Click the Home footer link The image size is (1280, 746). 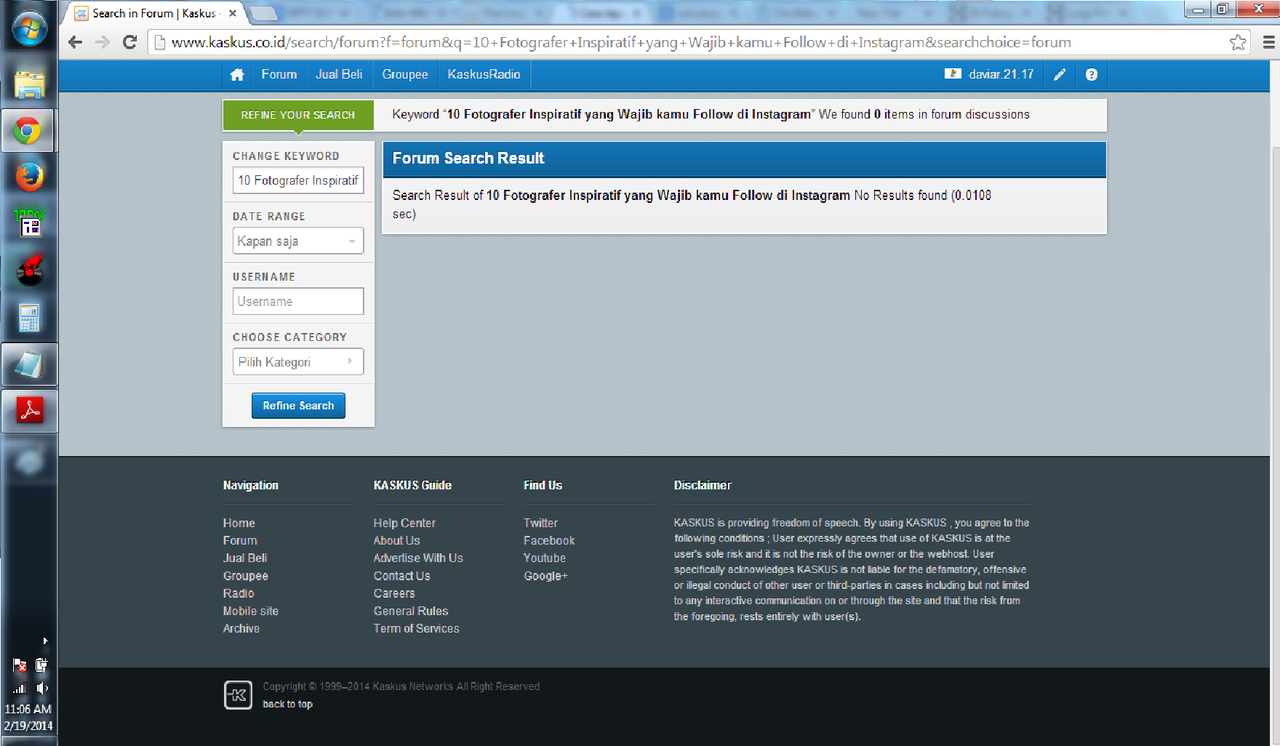(239, 523)
